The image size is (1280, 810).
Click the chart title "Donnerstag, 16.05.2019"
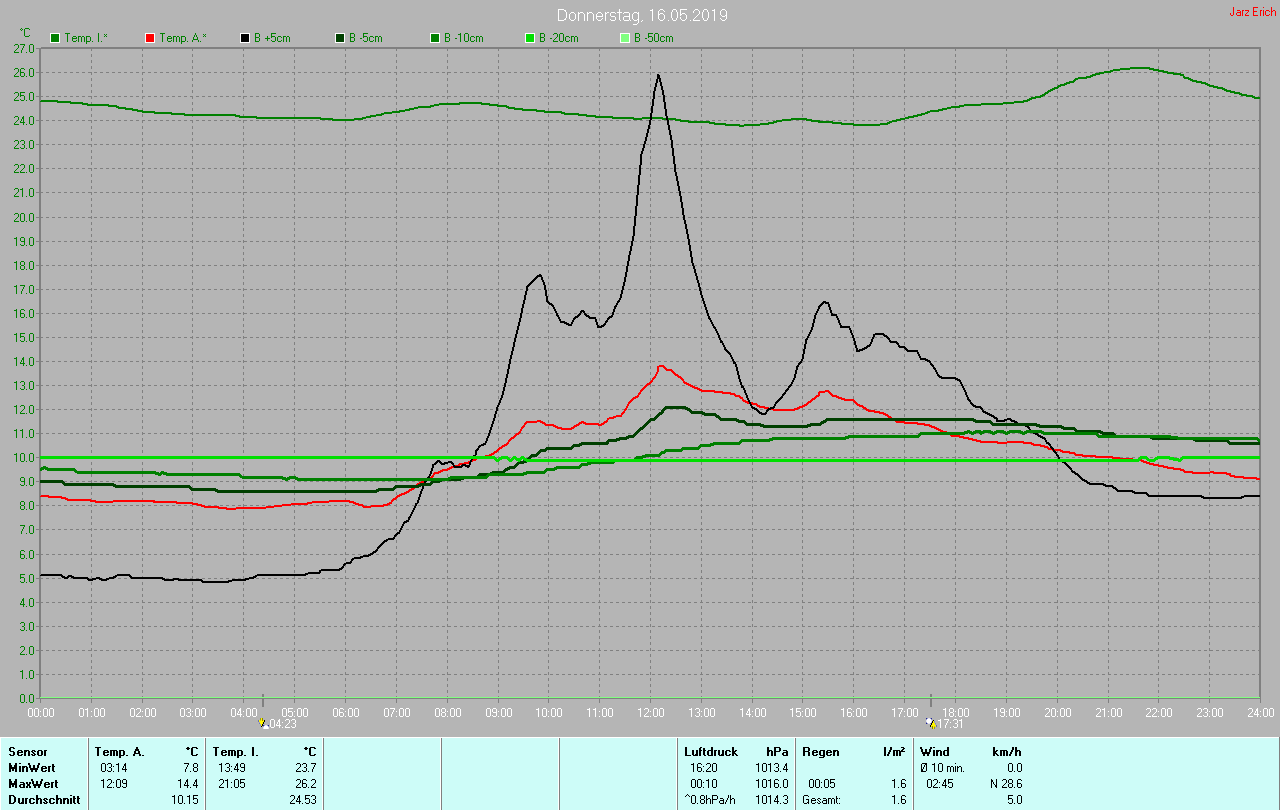coord(642,15)
